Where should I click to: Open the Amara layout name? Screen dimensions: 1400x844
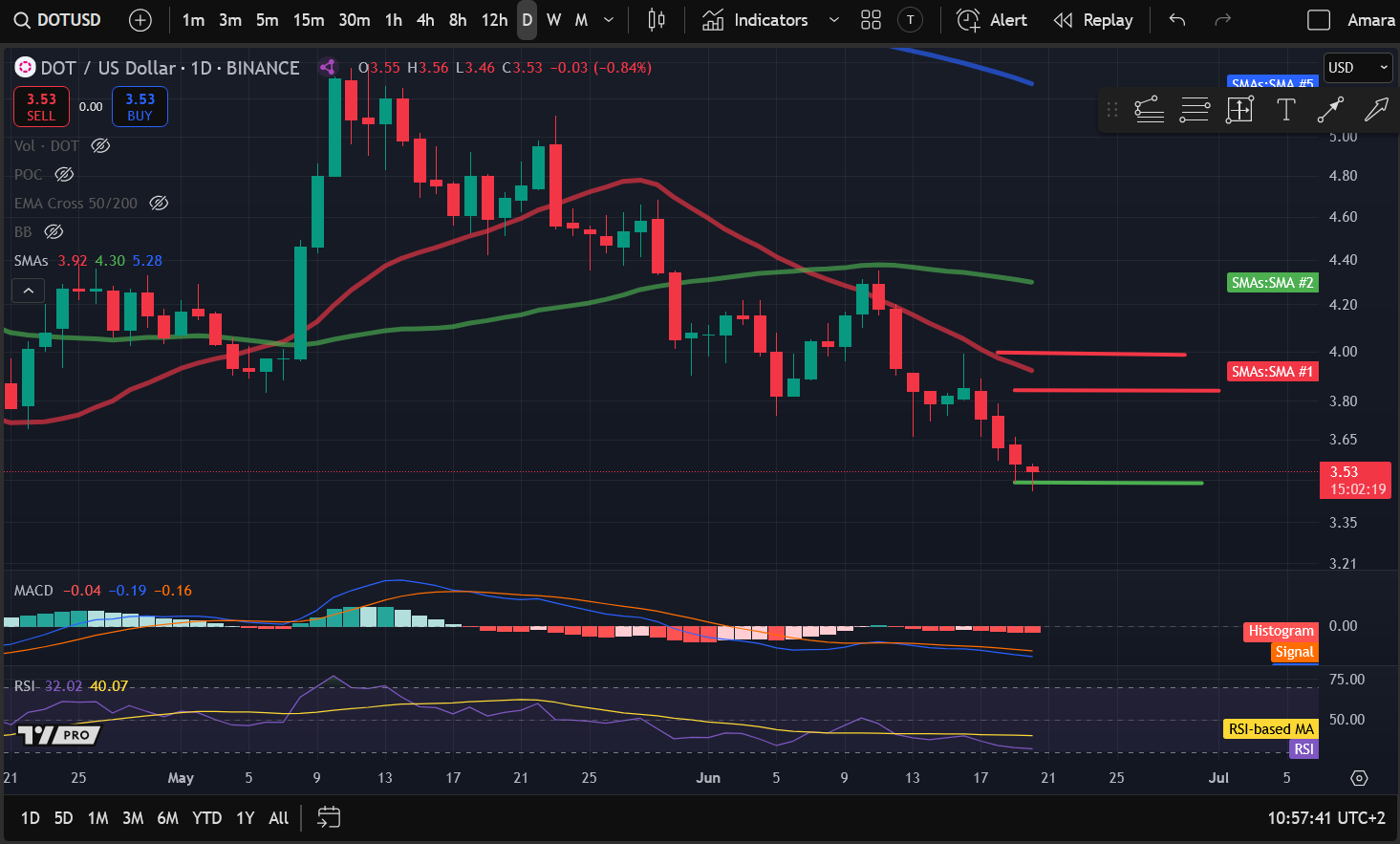click(x=1371, y=20)
